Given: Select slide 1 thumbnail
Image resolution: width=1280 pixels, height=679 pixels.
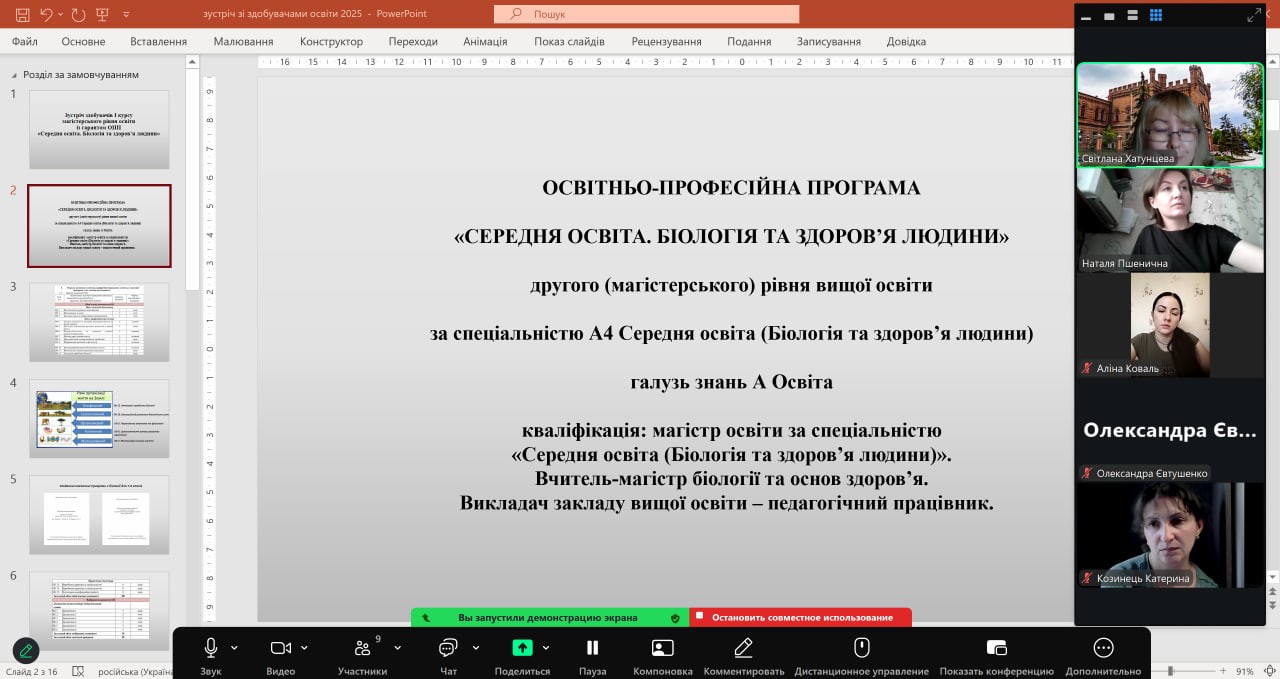Looking at the screenshot, I should [99, 129].
